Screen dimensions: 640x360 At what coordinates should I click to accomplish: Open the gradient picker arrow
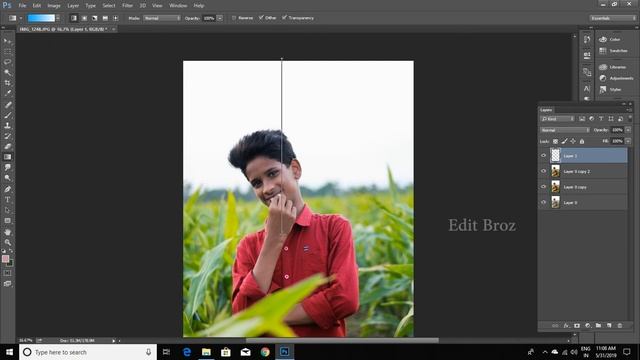[58, 18]
